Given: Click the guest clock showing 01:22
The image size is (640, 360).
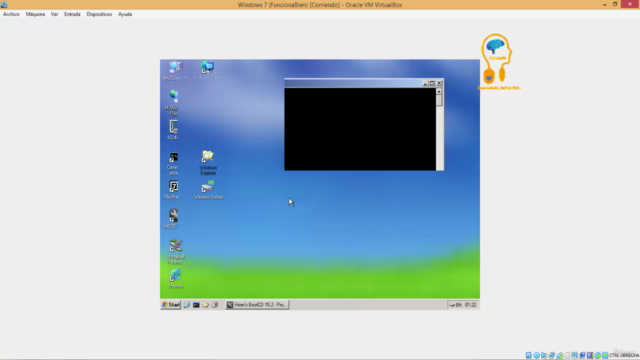Looking at the screenshot, I should coord(471,305).
